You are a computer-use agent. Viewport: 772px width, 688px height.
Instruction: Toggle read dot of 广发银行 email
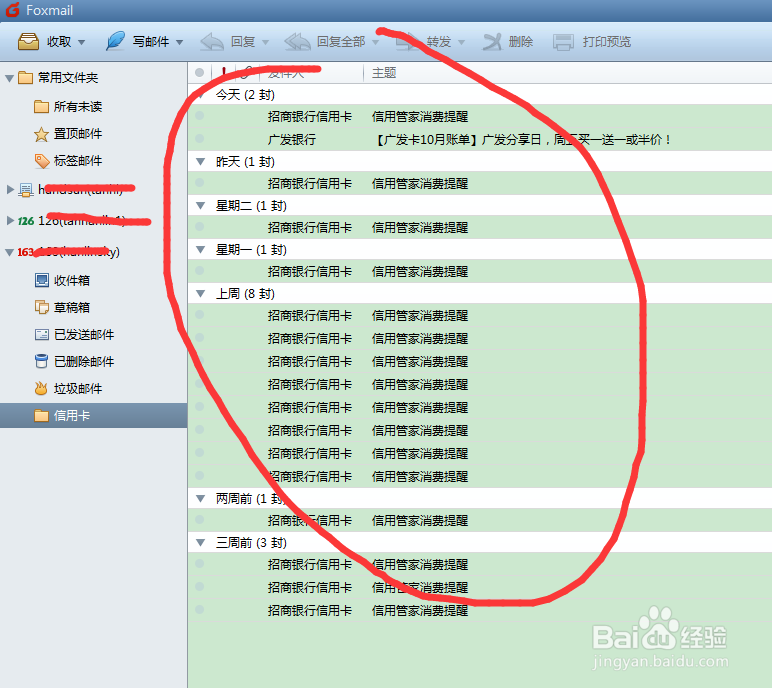click(199, 139)
